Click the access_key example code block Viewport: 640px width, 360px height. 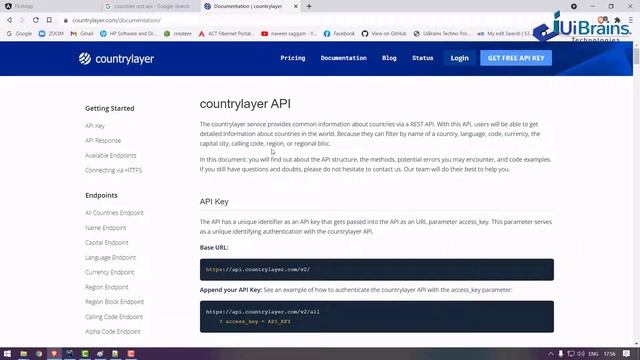tap(377, 317)
